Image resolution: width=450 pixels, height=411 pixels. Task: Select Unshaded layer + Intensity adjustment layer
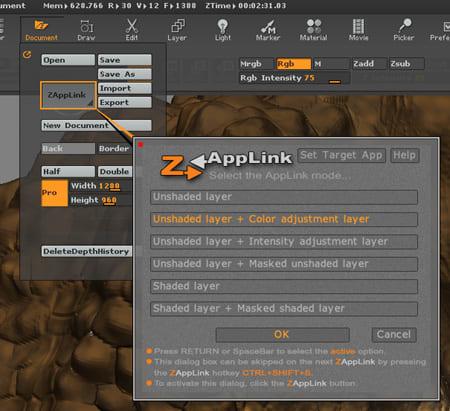pos(284,242)
